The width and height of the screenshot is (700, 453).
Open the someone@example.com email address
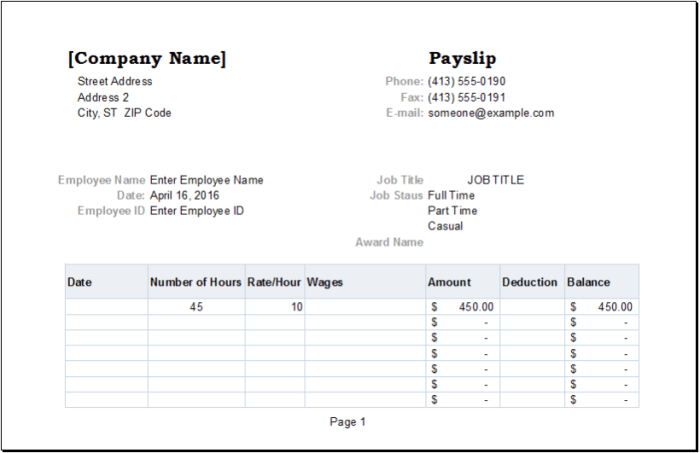click(x=490, y=113)
